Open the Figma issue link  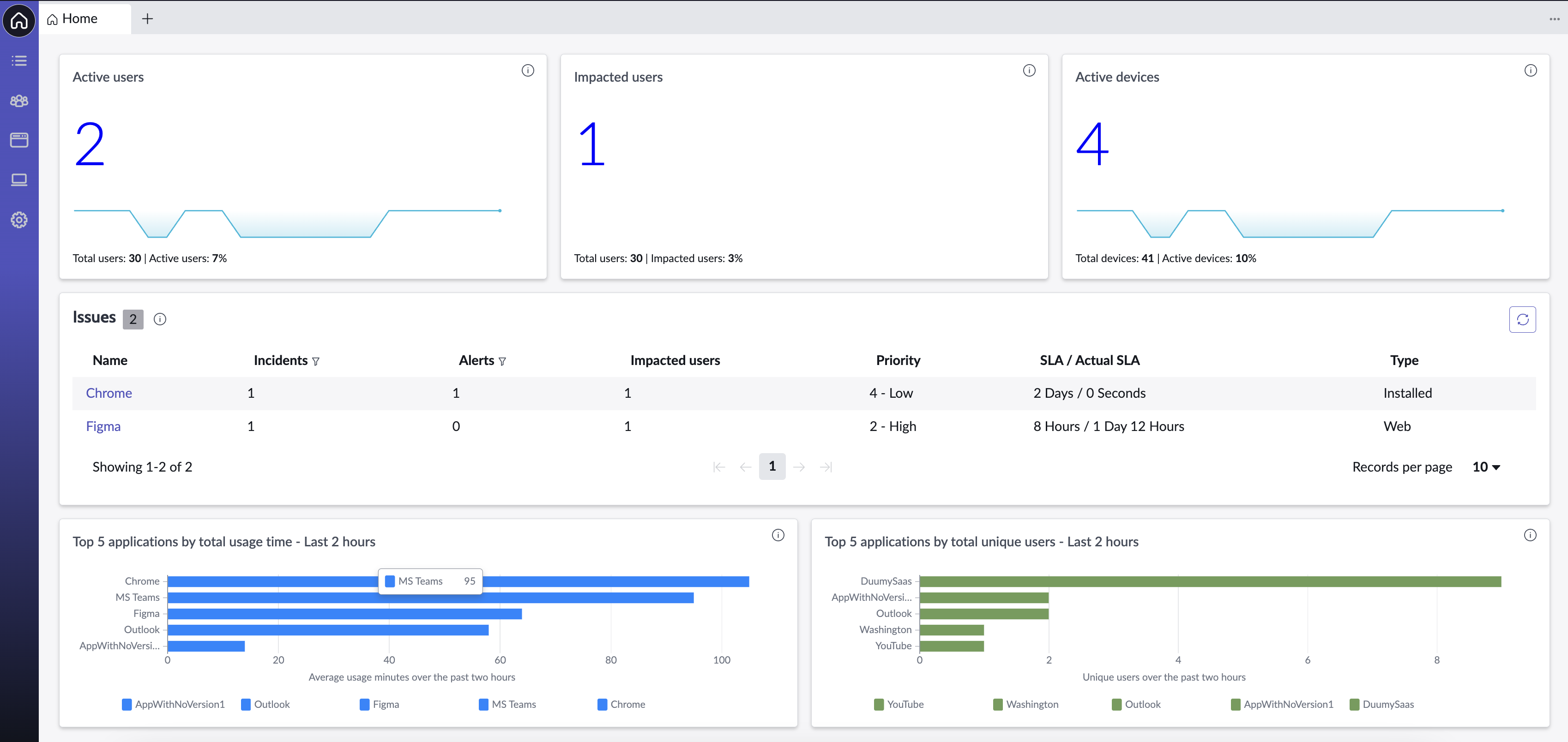tap(103, 426)
